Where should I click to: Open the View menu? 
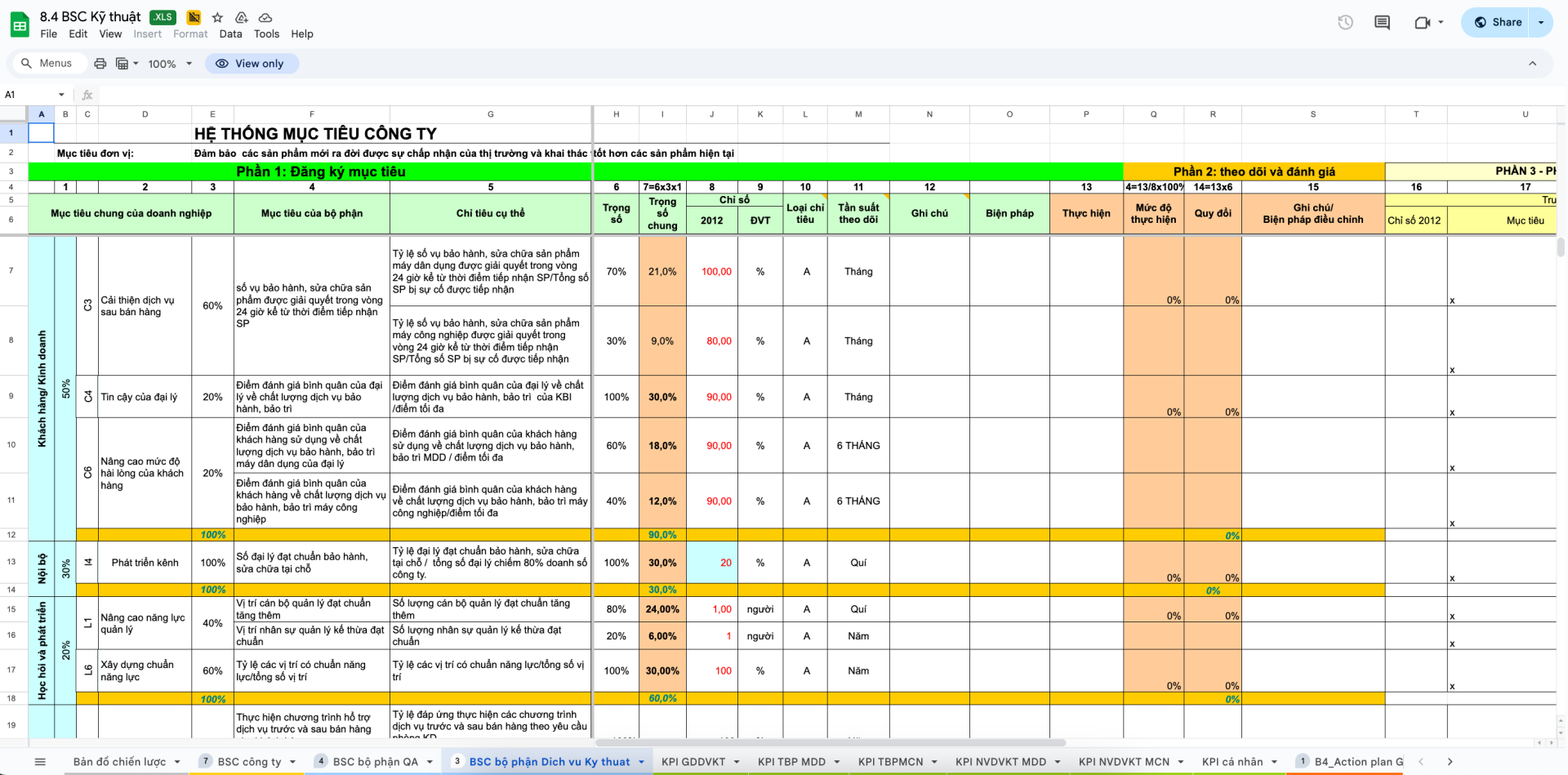point(110,34)
